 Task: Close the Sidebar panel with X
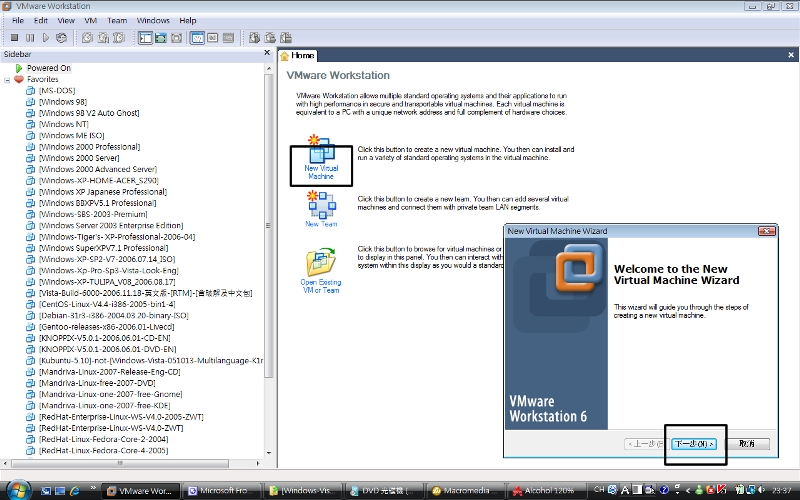pyautogui.click(x=267, y=53)
